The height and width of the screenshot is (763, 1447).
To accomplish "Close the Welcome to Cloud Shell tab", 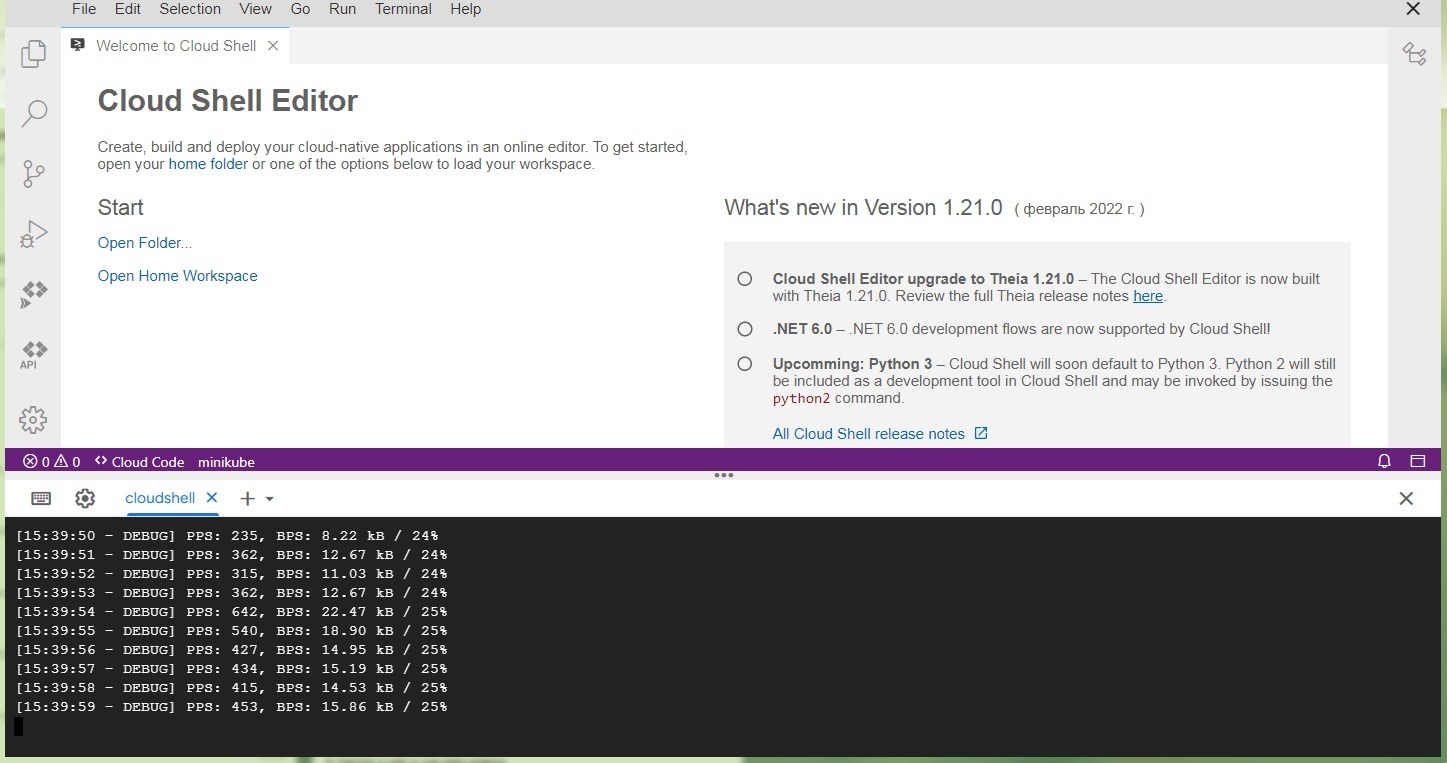I will 272,45.
